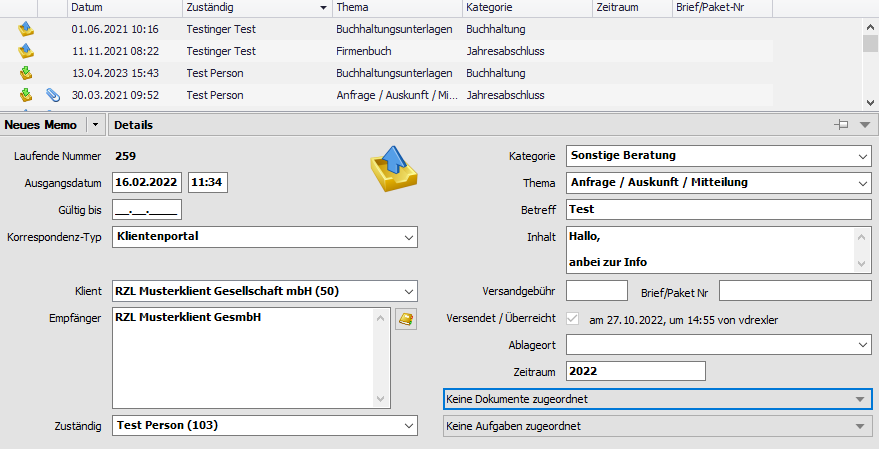Screen dimensions: 879x449
Task: Expand the Keine Dokumente zugeordnet section
Action: tap(861, 399)
